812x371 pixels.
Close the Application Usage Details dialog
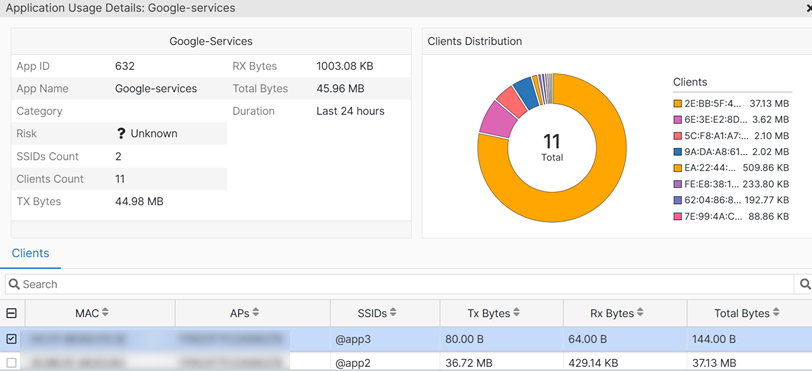(x=809, y=8)
